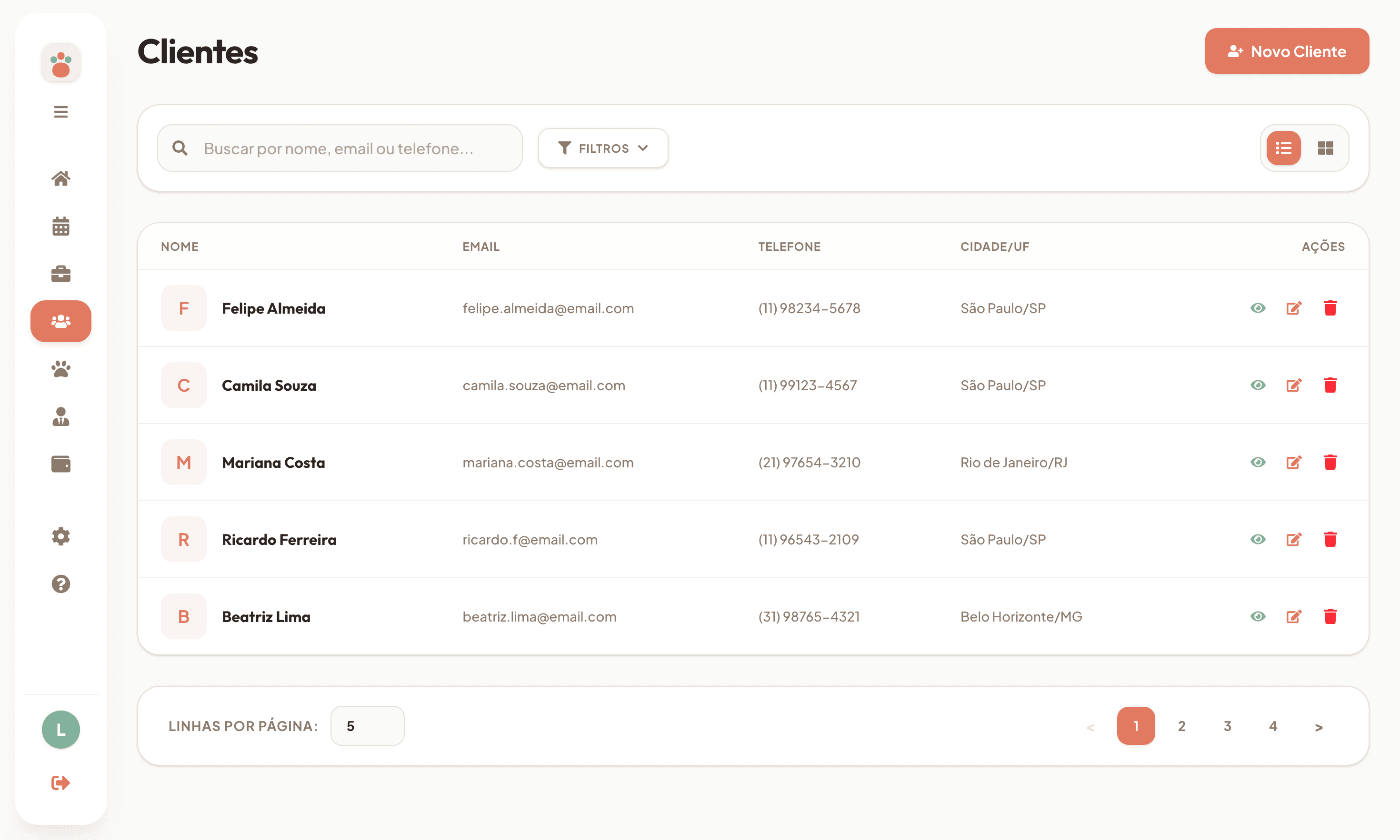This screenshot has height=840, width=1400.
Task: Open the settings gear icon
Action: coord(60,536)
